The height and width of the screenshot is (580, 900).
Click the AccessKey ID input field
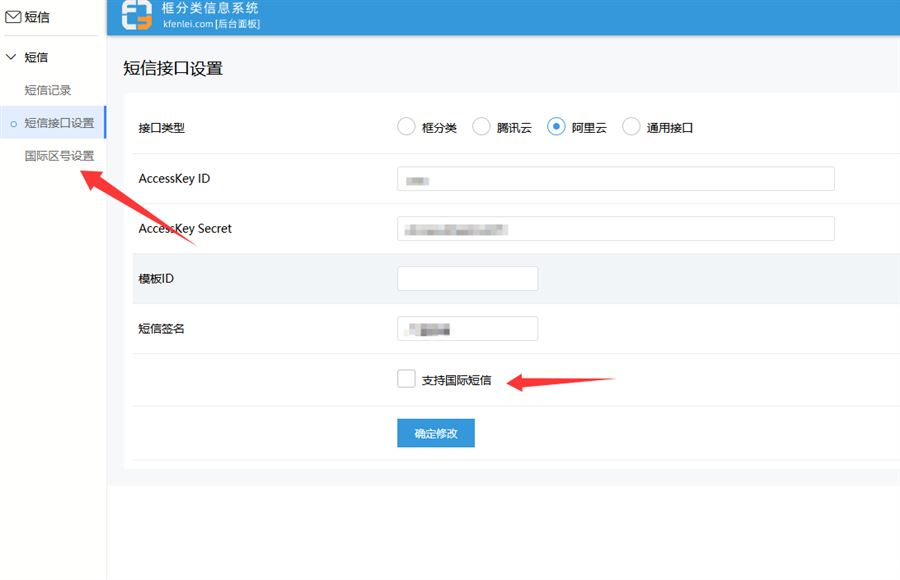615,179
